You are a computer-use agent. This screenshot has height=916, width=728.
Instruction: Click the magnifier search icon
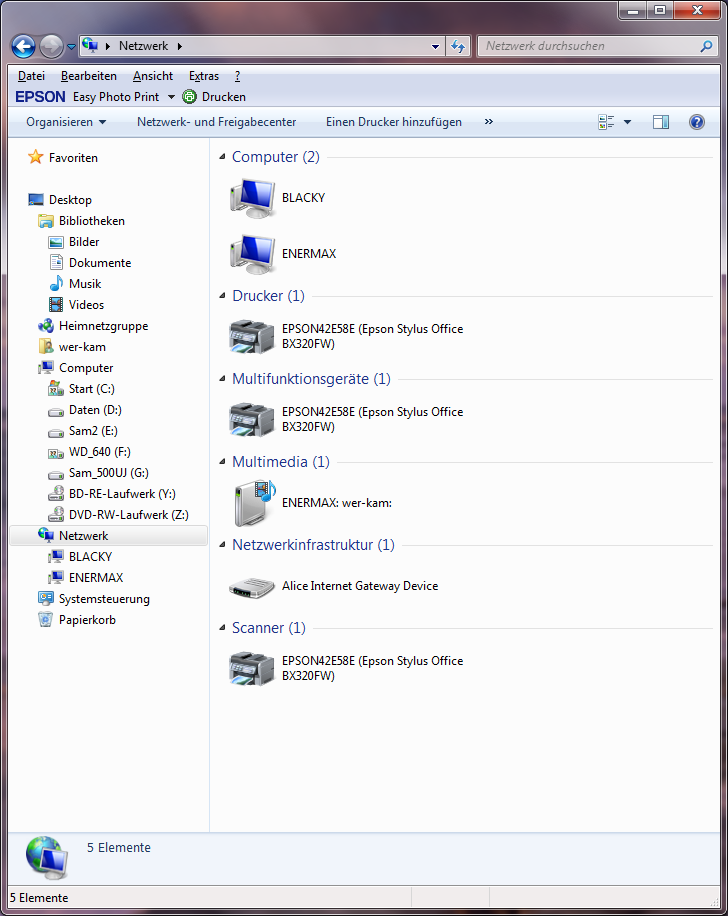(x=706, y=46)
